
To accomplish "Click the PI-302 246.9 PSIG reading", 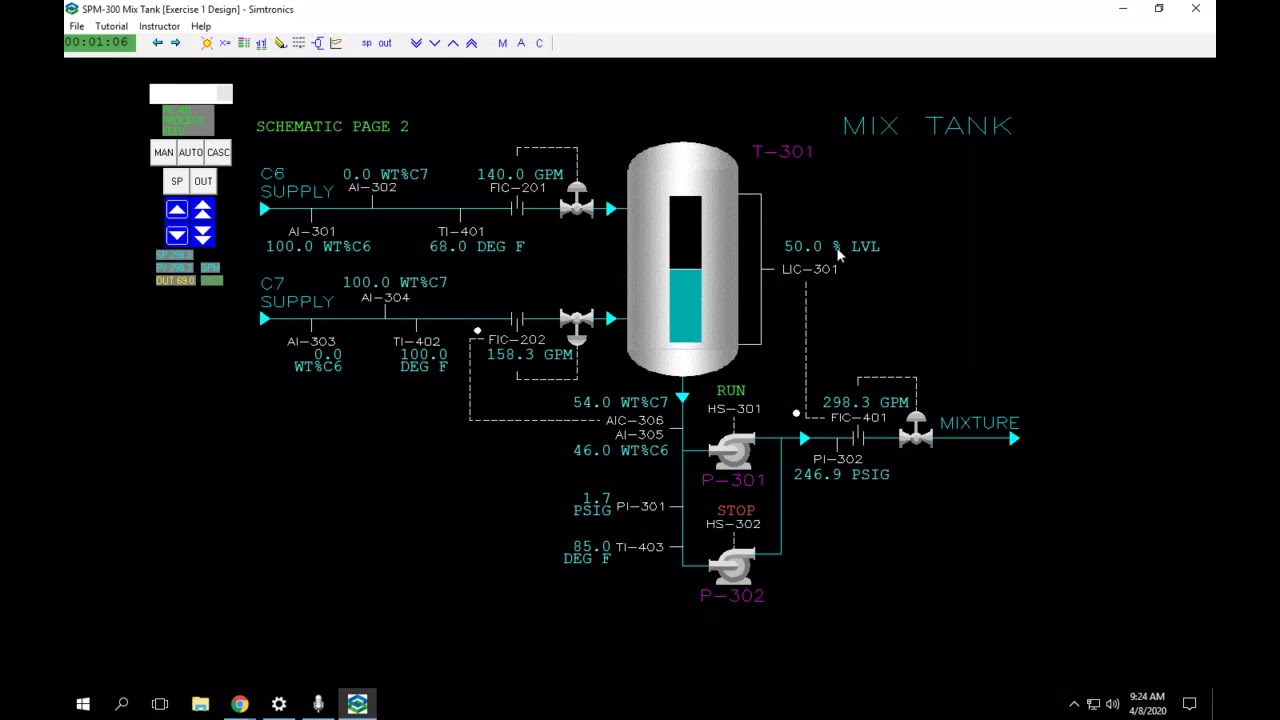I will click(x=841, y=474).
